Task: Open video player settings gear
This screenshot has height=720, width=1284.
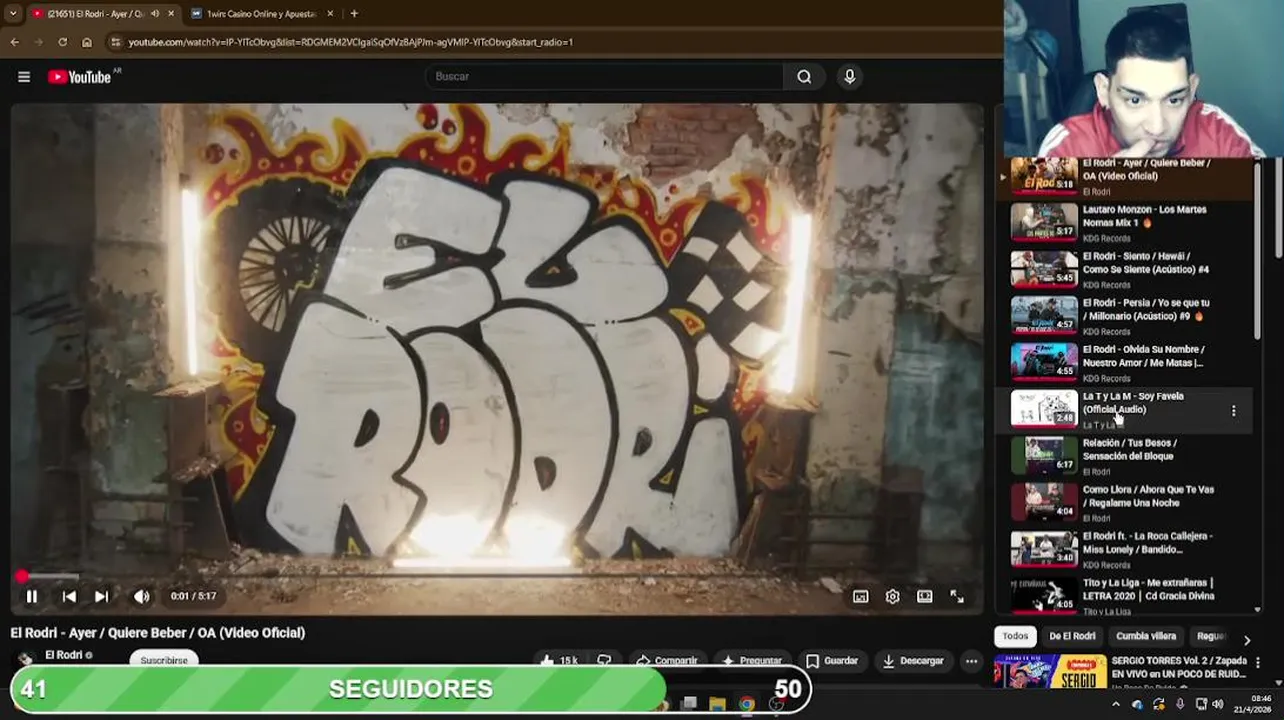Action: 892,597
